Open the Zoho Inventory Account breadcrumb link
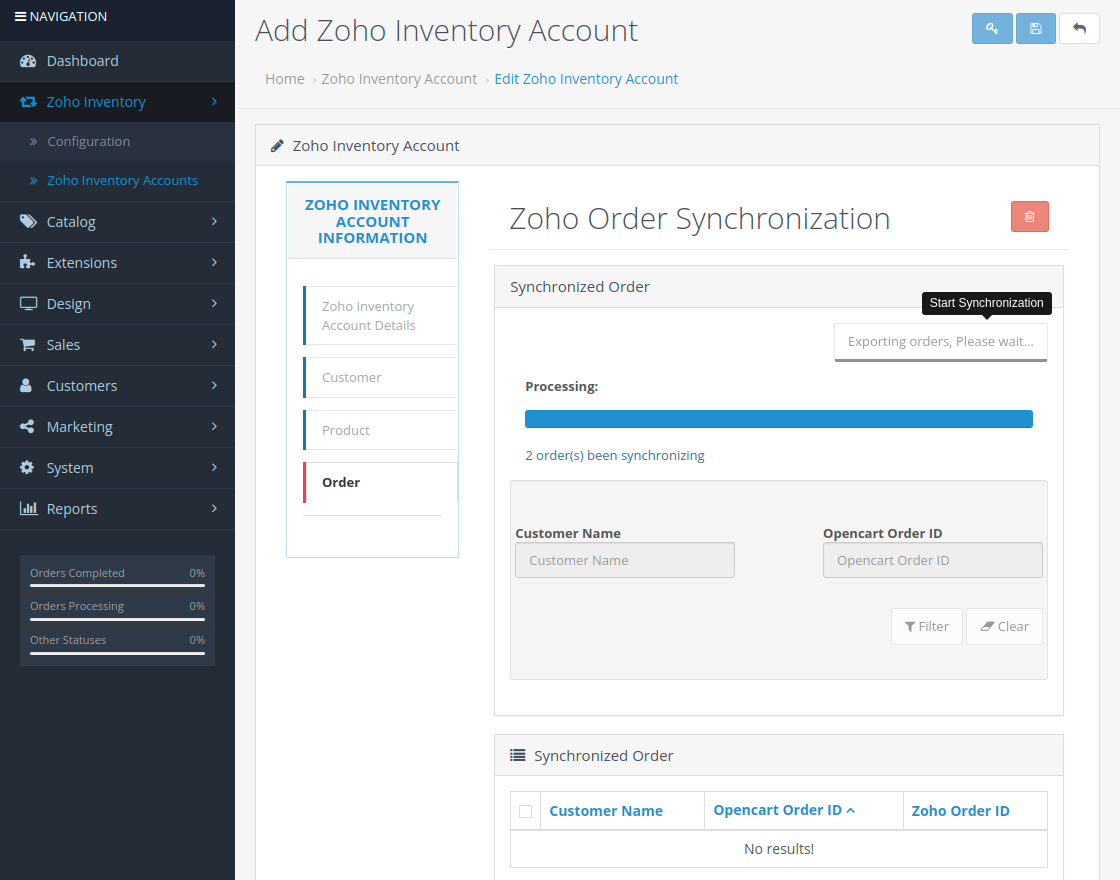Viewport: 1120px width, 880px height. [x=399, y=78]
